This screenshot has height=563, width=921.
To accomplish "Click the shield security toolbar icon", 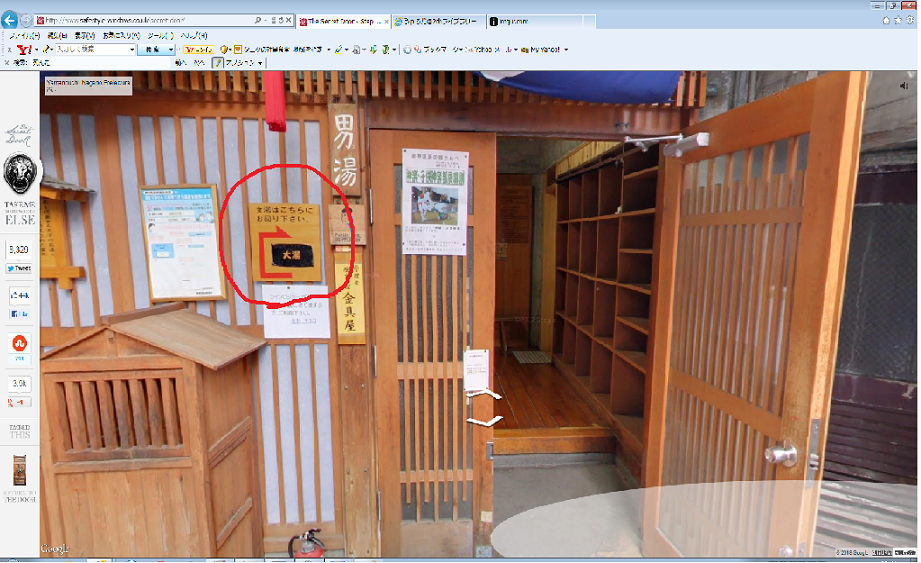I will (224, 50).
